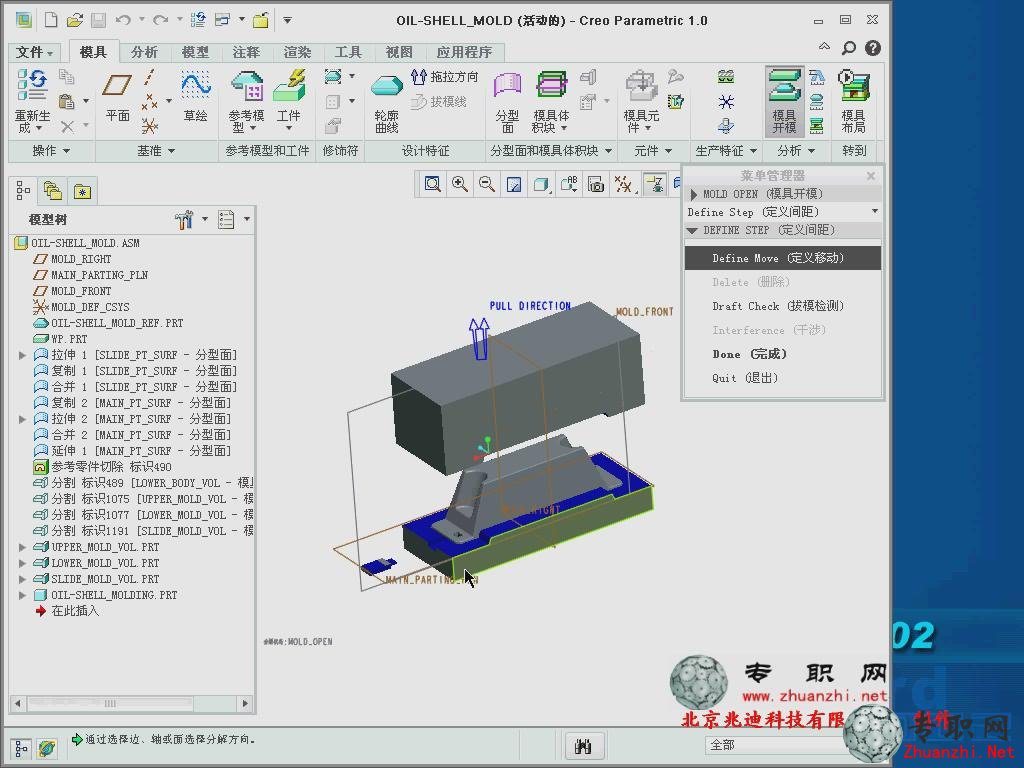The image size is (1024, 768).
Task: Click the New file icon
Action: point(51,20)
